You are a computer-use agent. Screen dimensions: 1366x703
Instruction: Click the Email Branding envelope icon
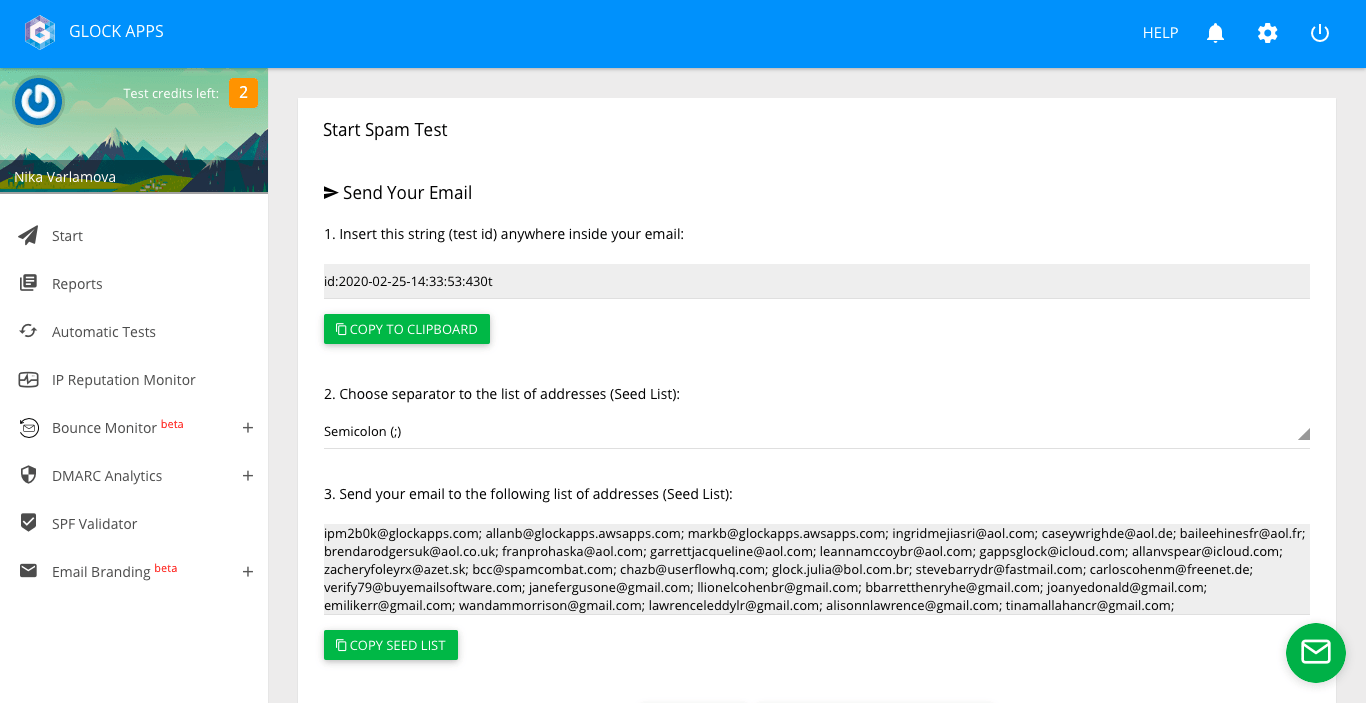29,571
